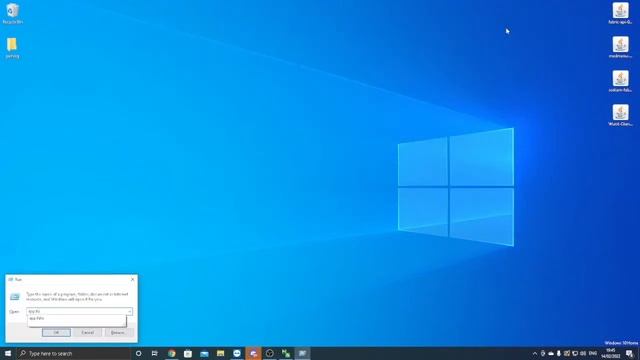The image size is (640, 360).
Task: Open the Action Center notifications icon
Action: tap(630, 353)
